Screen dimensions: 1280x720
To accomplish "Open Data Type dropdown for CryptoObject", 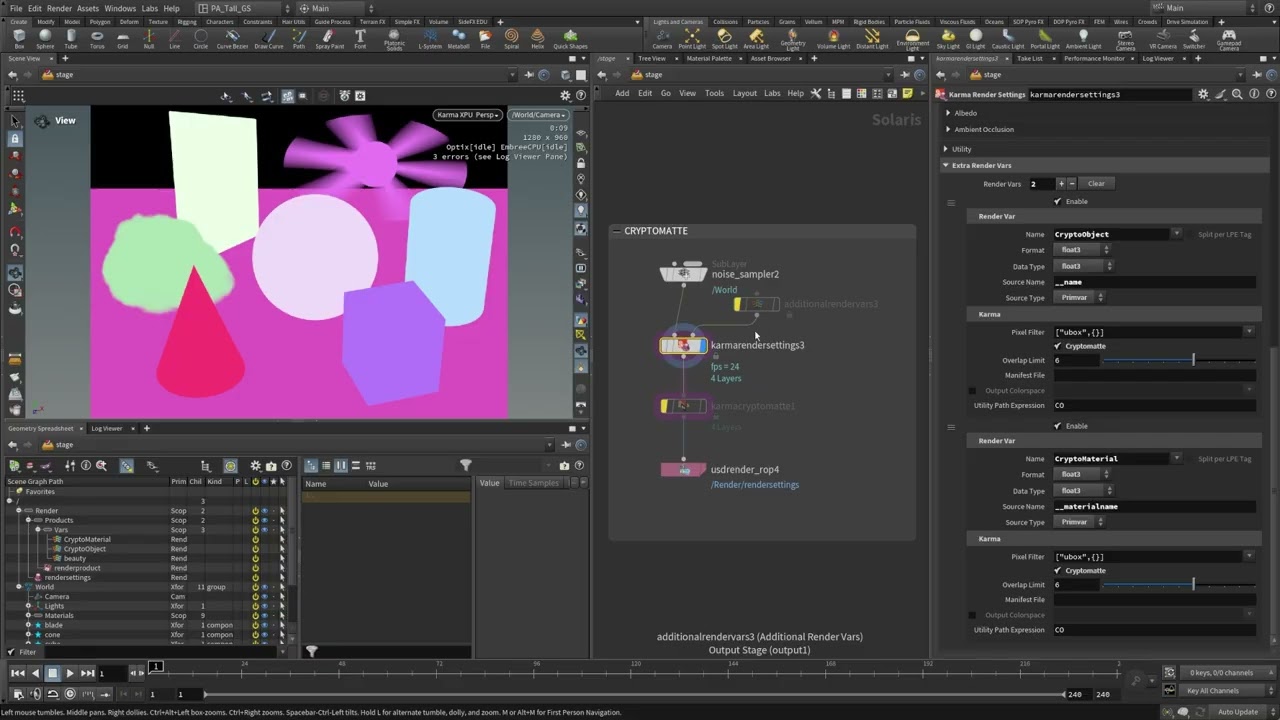I will click(1083, 266).
